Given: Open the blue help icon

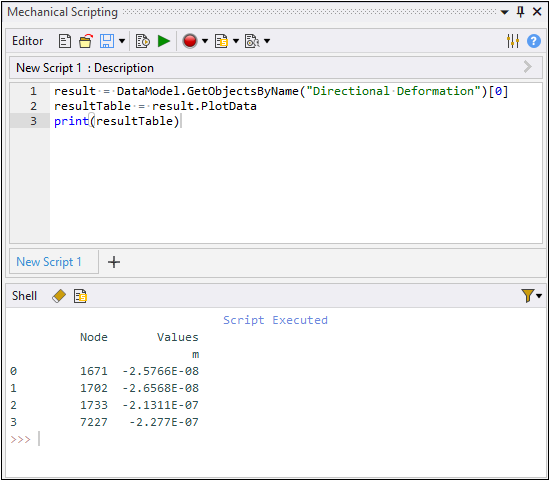Looking at the screenshot, I should point(534,41).
